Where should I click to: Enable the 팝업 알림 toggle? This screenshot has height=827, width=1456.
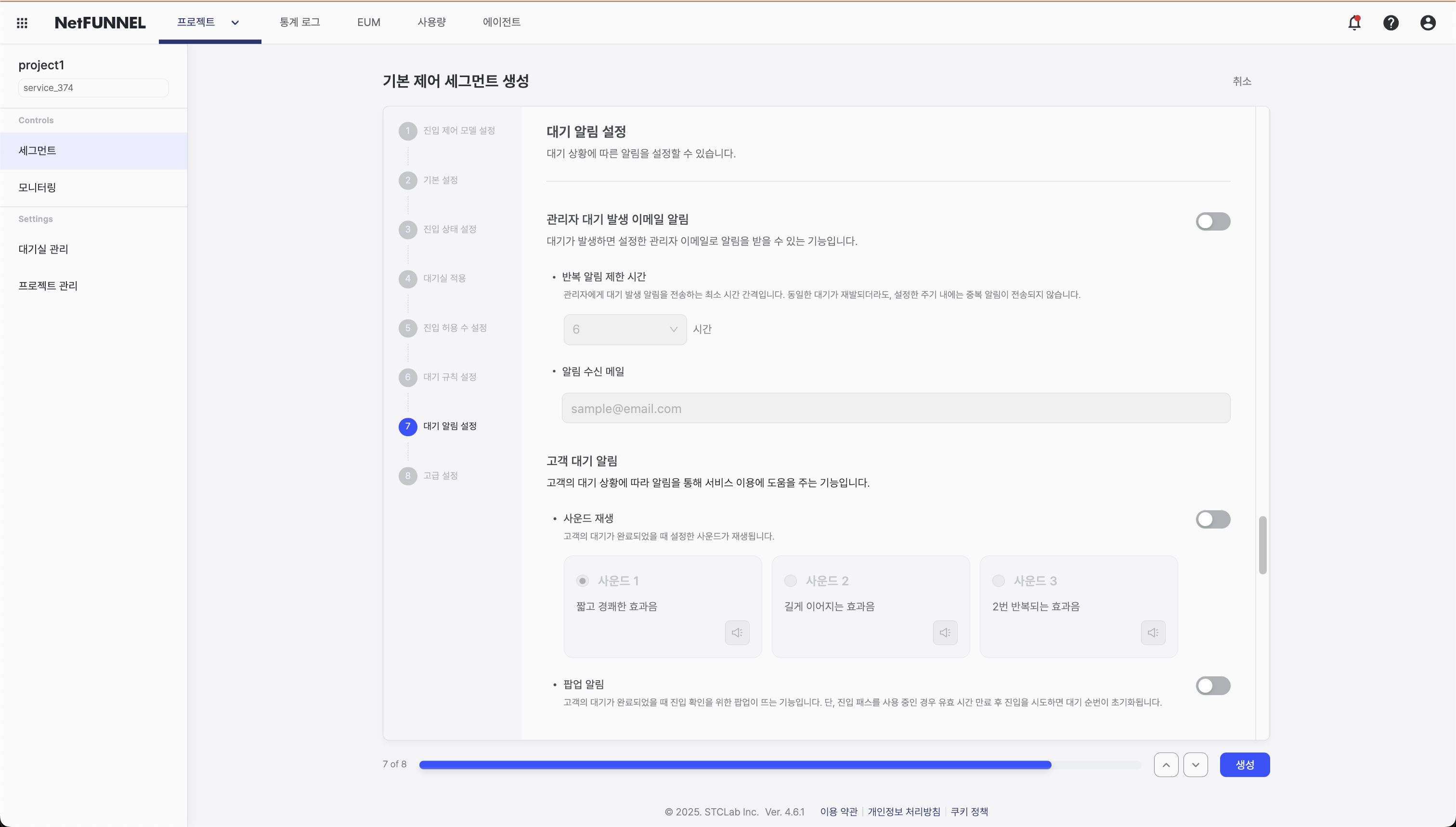(1213, 685)
